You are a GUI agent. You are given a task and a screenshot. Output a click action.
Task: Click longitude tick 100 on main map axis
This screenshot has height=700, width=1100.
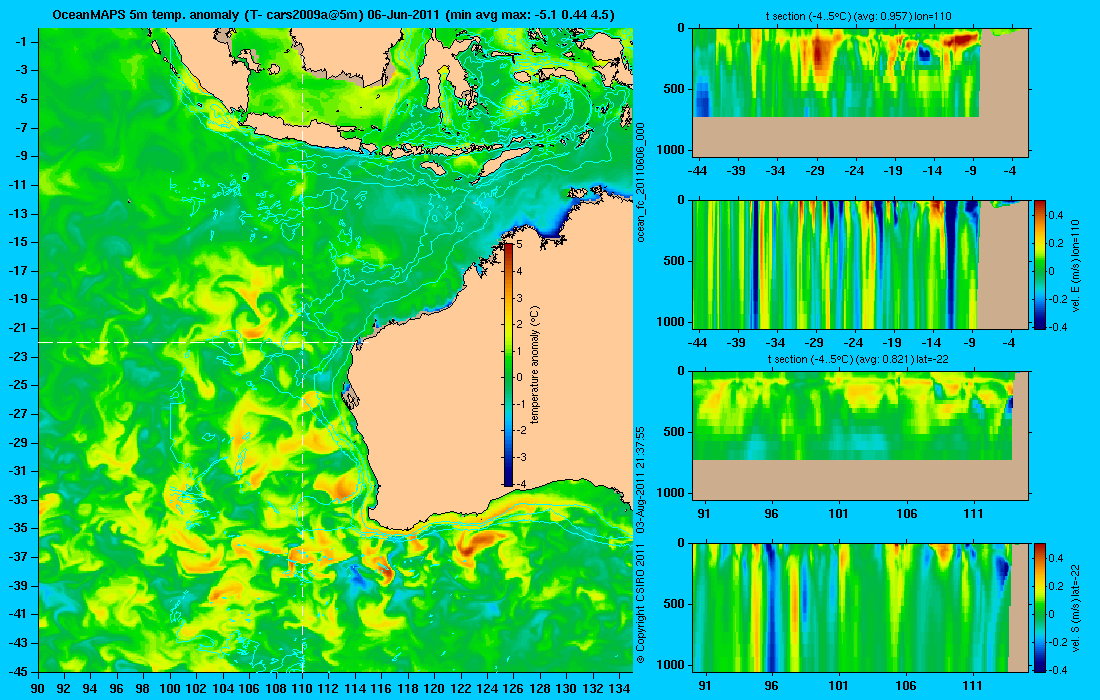click(x=170, y=688)
